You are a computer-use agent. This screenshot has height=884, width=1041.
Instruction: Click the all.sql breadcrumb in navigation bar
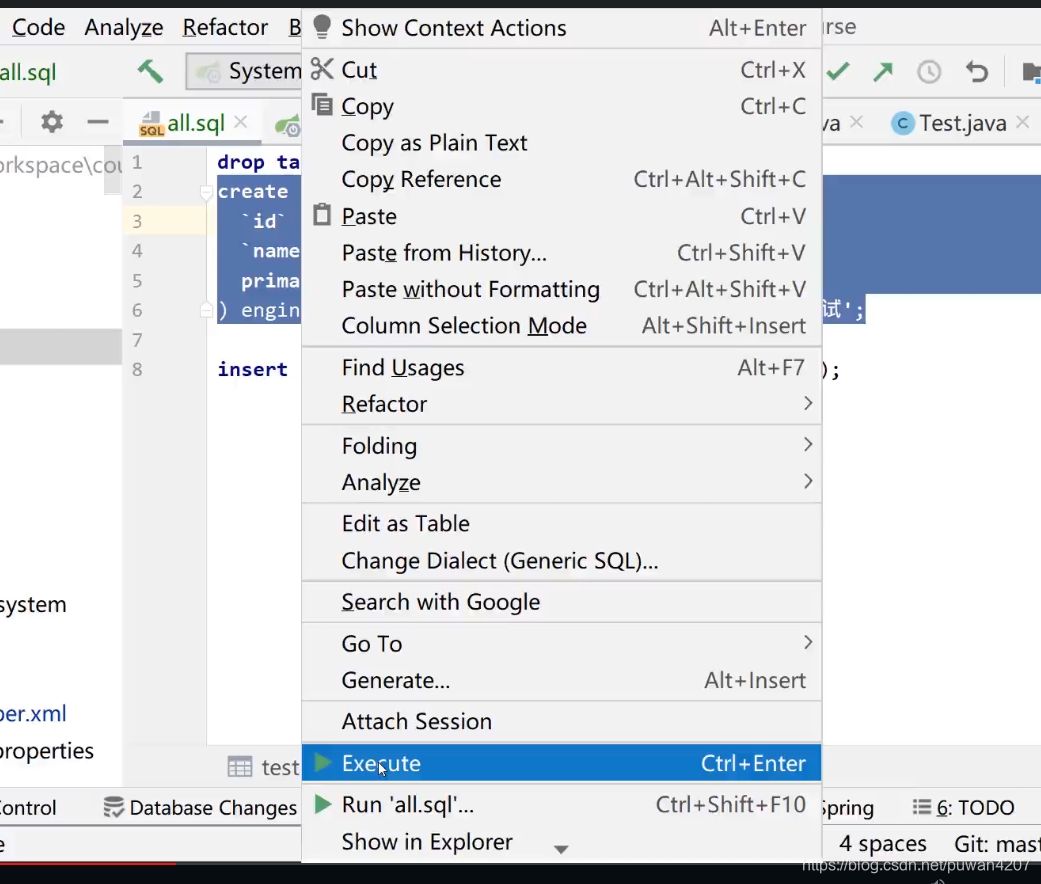click(x=28, y=72)
